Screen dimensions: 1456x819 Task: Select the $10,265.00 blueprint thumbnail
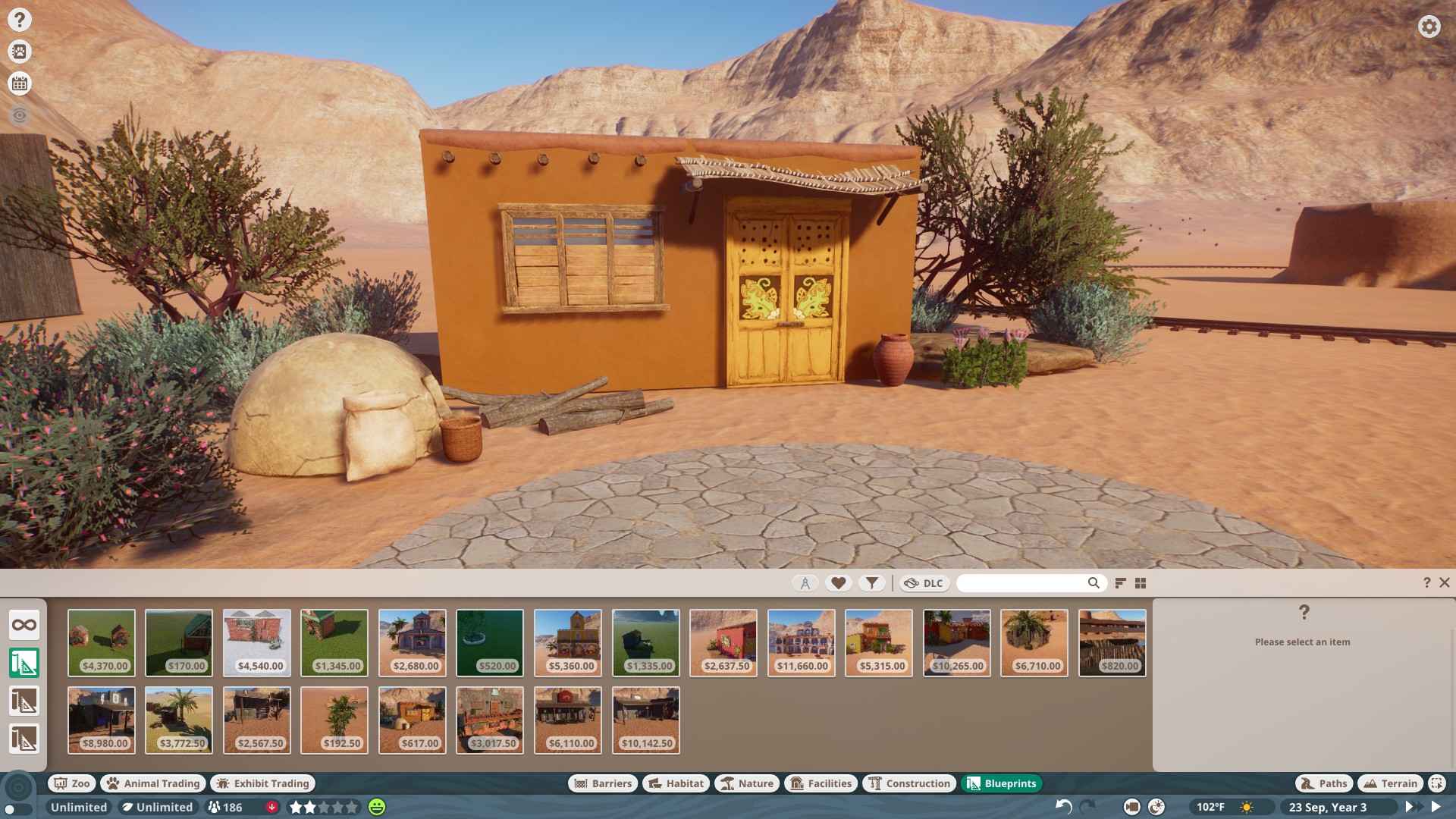point(957,643)
